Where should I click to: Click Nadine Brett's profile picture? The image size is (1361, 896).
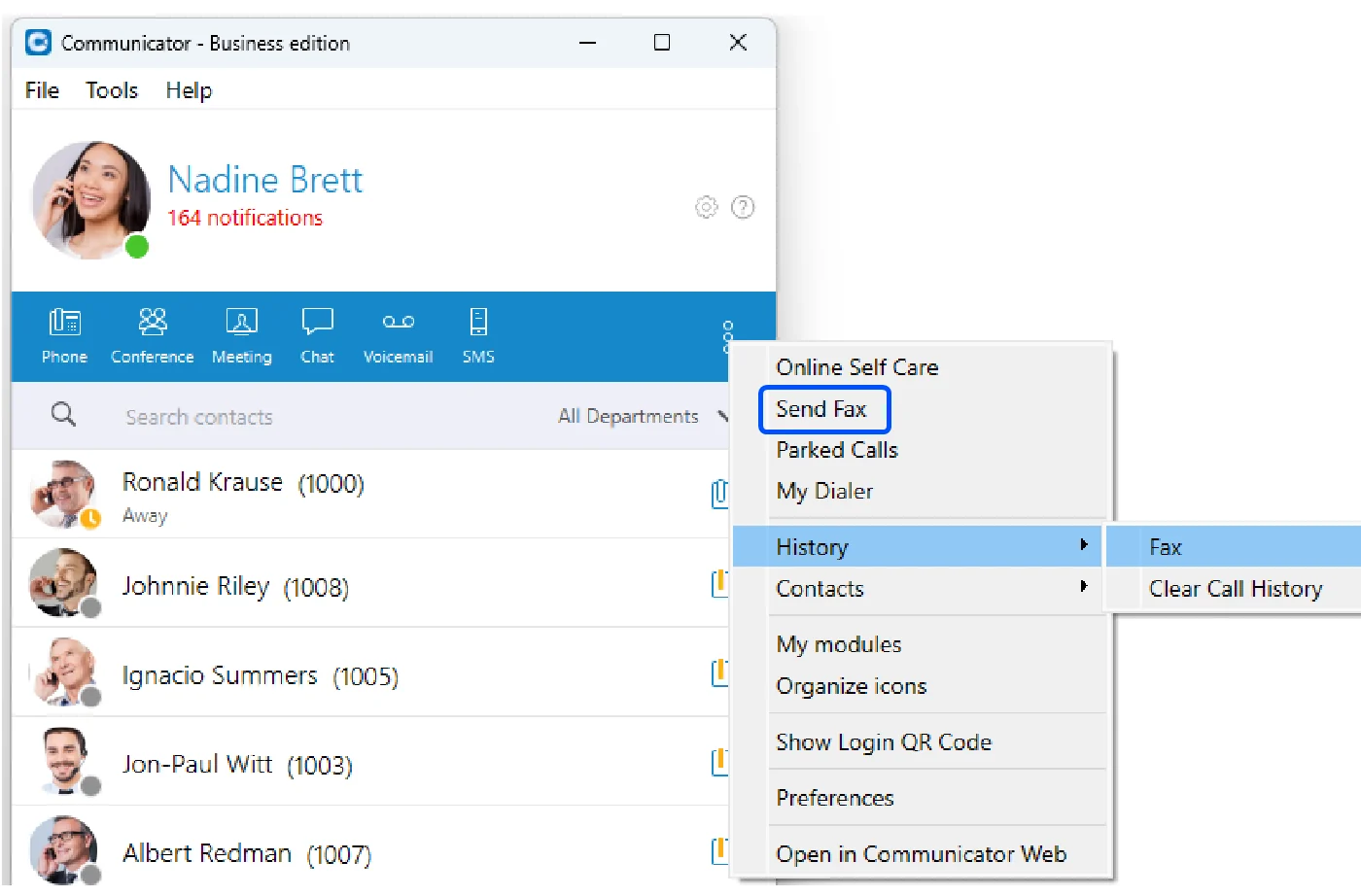pos(90,200)
